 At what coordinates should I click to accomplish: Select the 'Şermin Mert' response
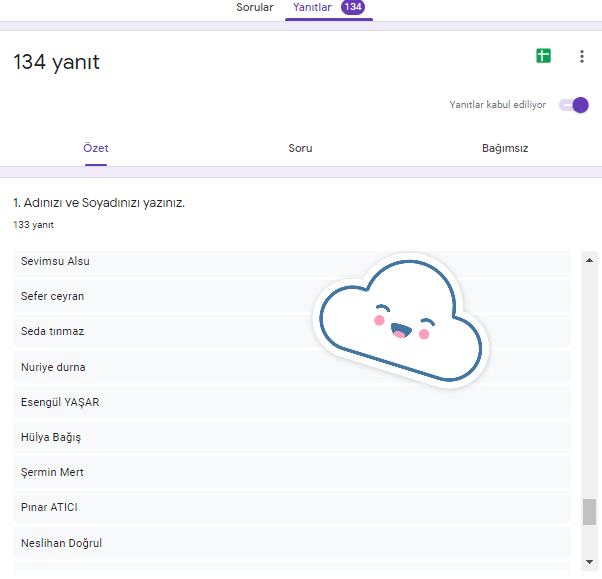[291, 472]
